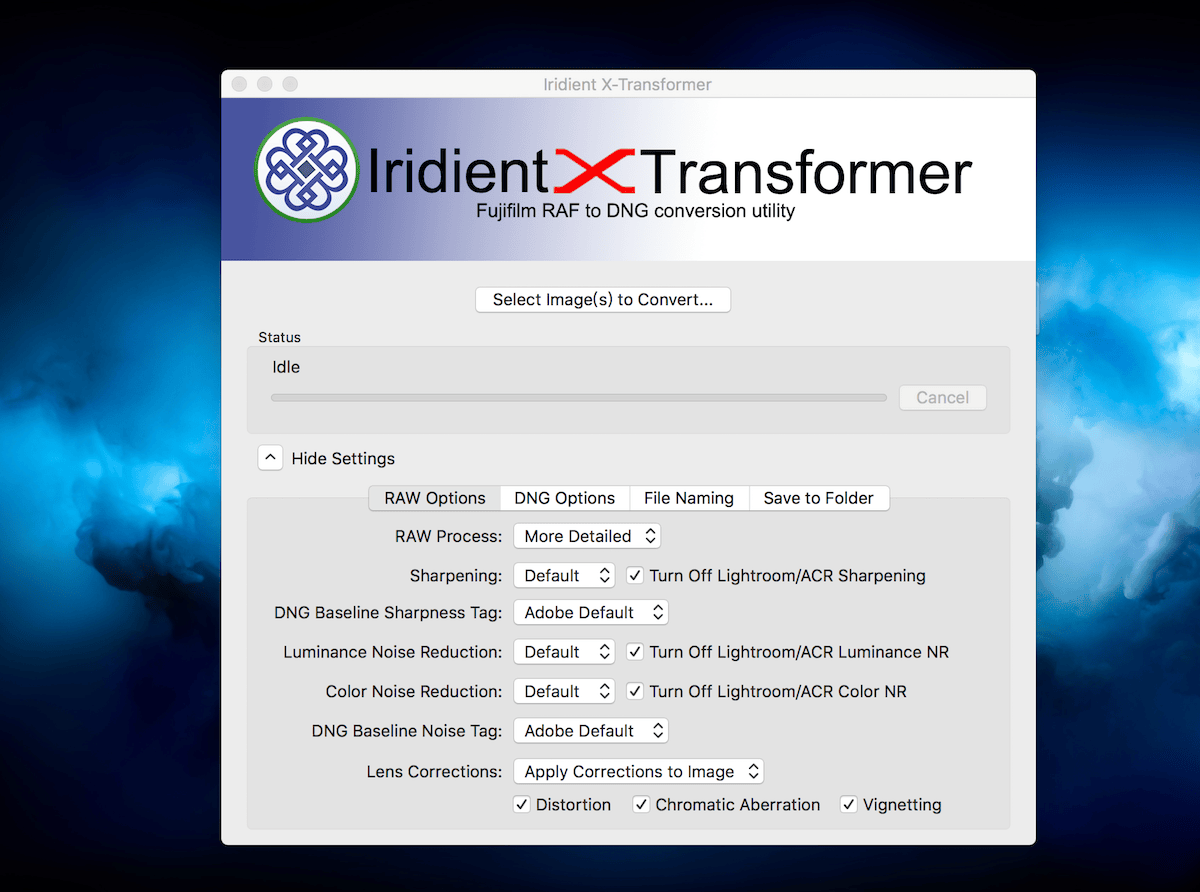Click the Luminance Noise Reduction label
The width and height of the screenshot is (1200, 892).
click(393, 652)
